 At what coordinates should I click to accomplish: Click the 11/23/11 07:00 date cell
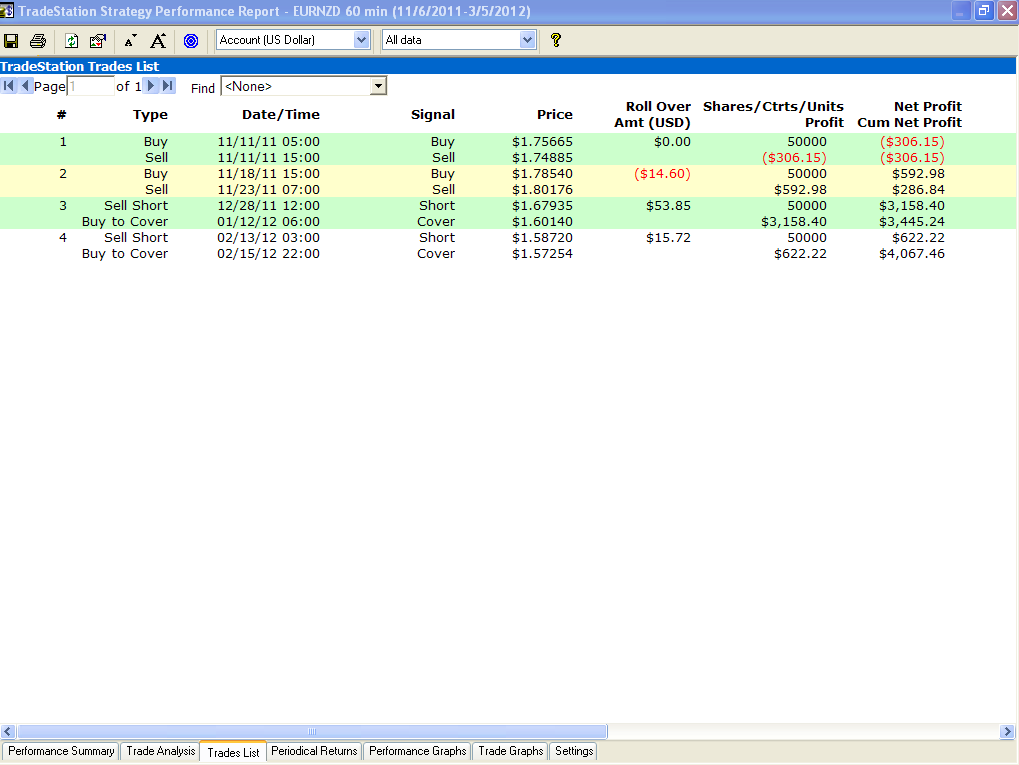point(268,190)
